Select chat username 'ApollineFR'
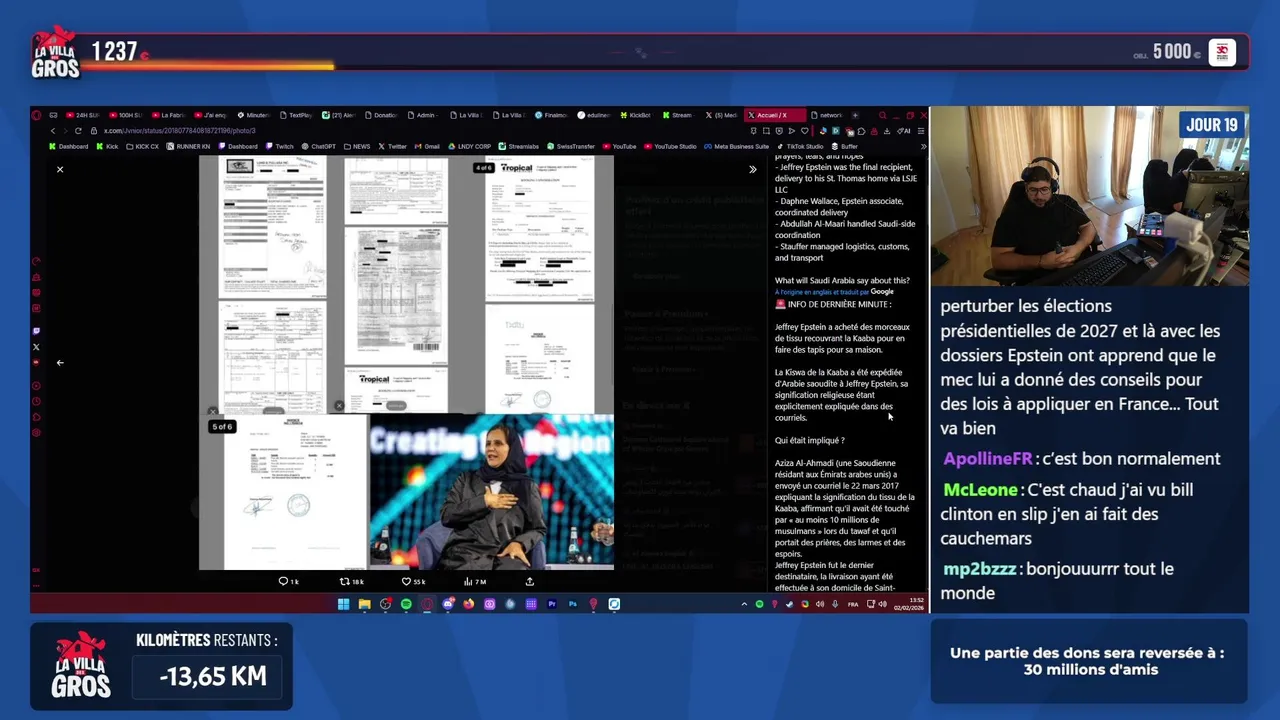The width and height of the screenshot is (1280, 720). click(x=987, y=459)
